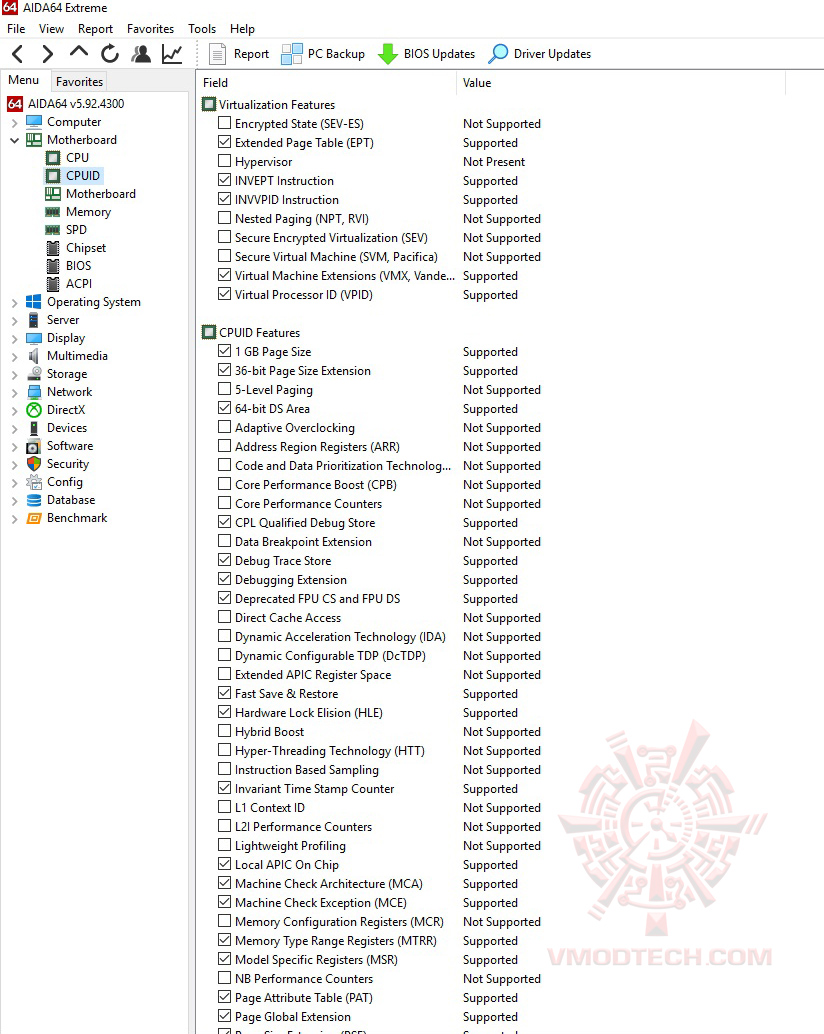
Task: Select the CPU tree item
Action: (77, 158)
